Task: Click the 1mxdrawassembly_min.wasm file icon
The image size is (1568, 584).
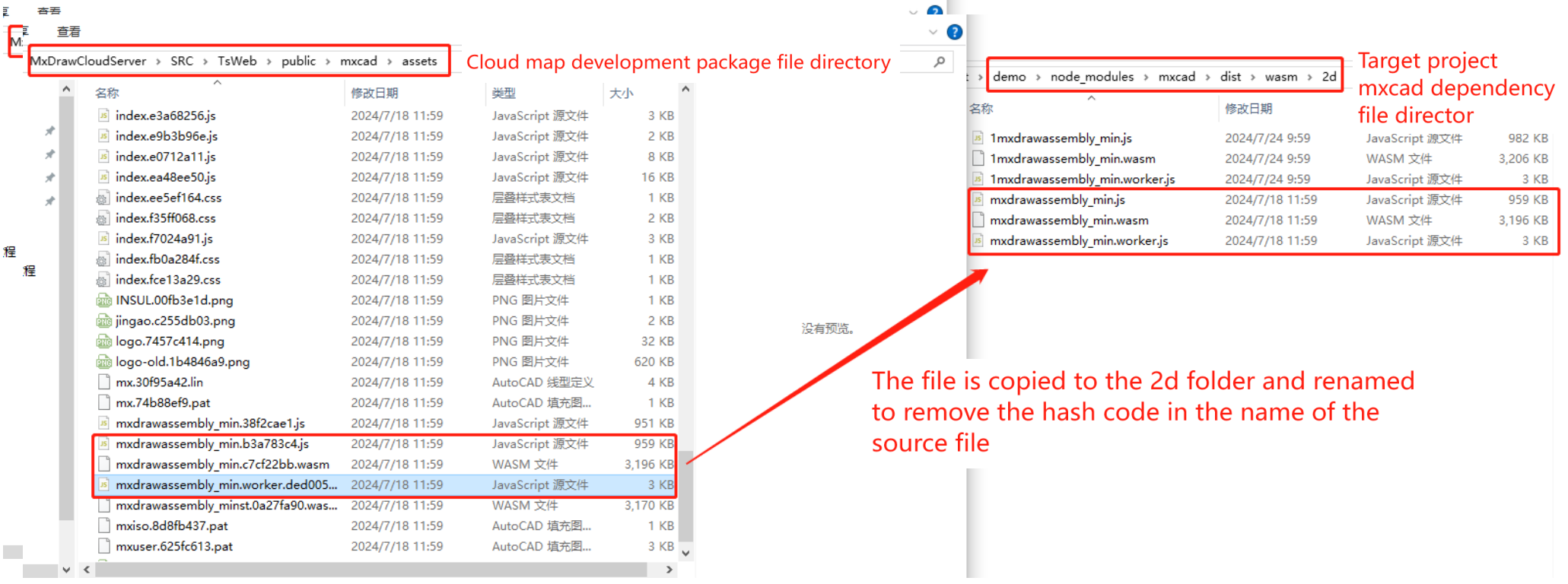Action: 978,159
